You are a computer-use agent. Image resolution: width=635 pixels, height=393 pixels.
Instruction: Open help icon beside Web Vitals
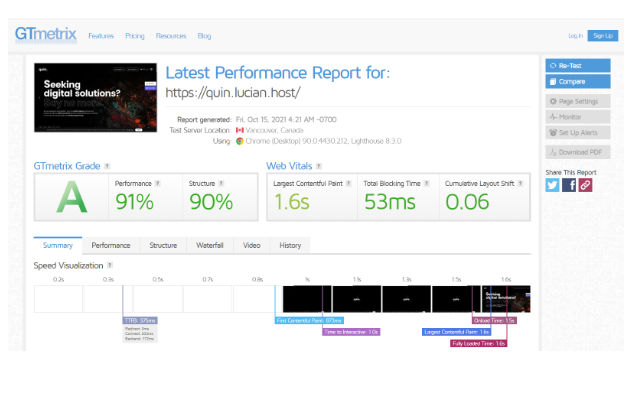pyautogui.click(x=319, y=166)
